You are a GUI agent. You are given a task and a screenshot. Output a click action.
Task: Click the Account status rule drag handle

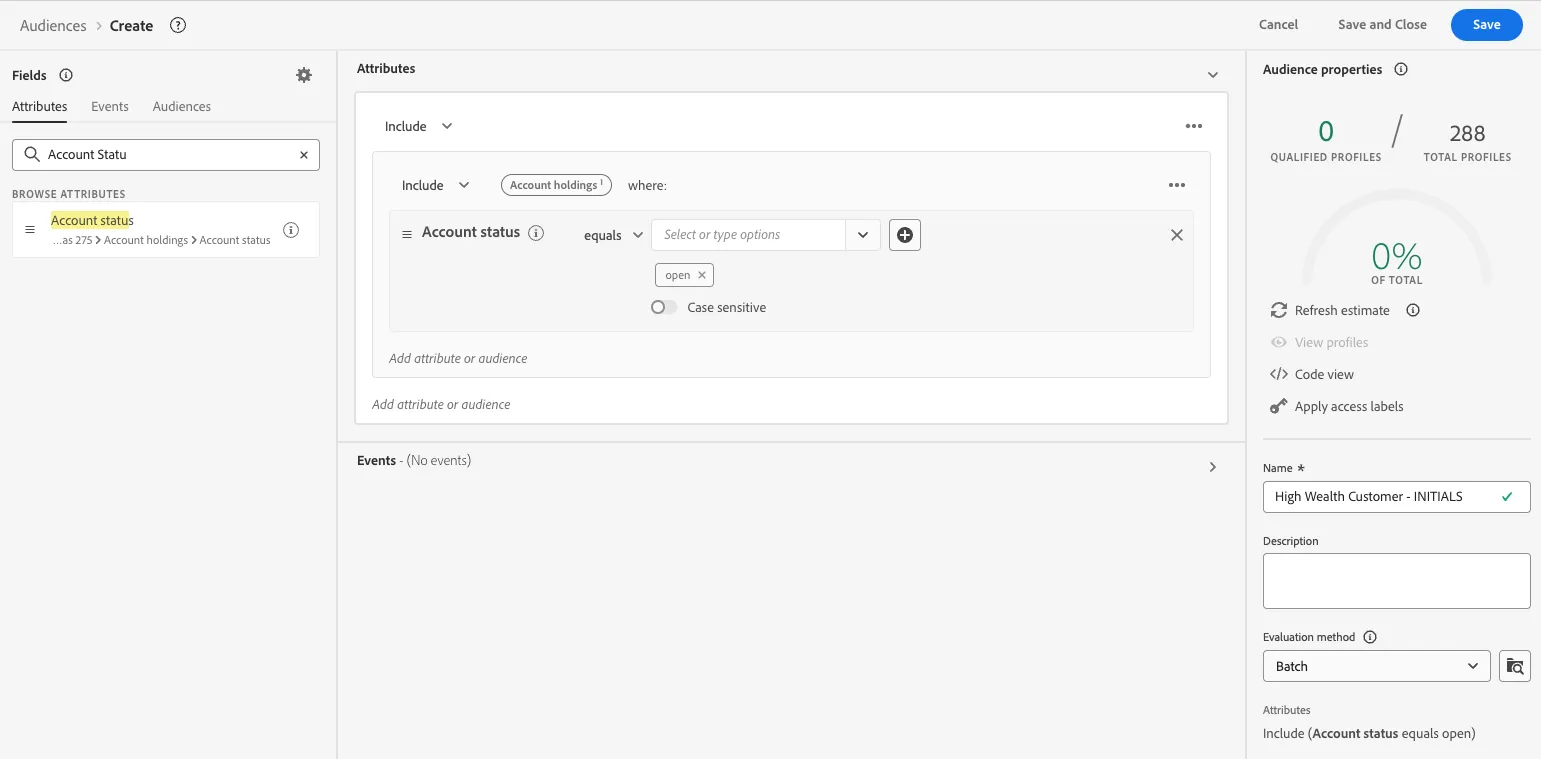pyautogui.click(x=407, y=234)
